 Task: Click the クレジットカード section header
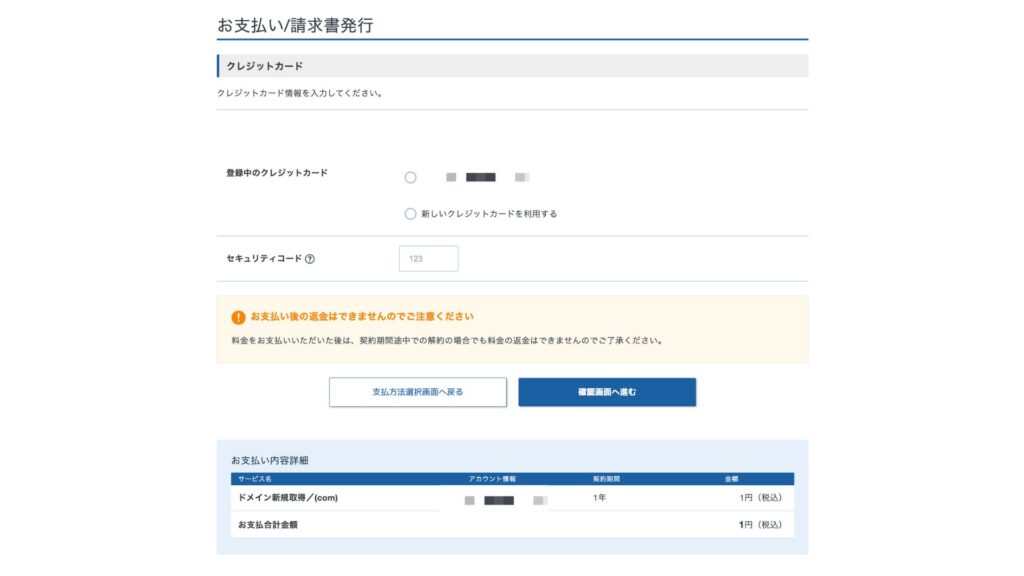tap(513, 66)
